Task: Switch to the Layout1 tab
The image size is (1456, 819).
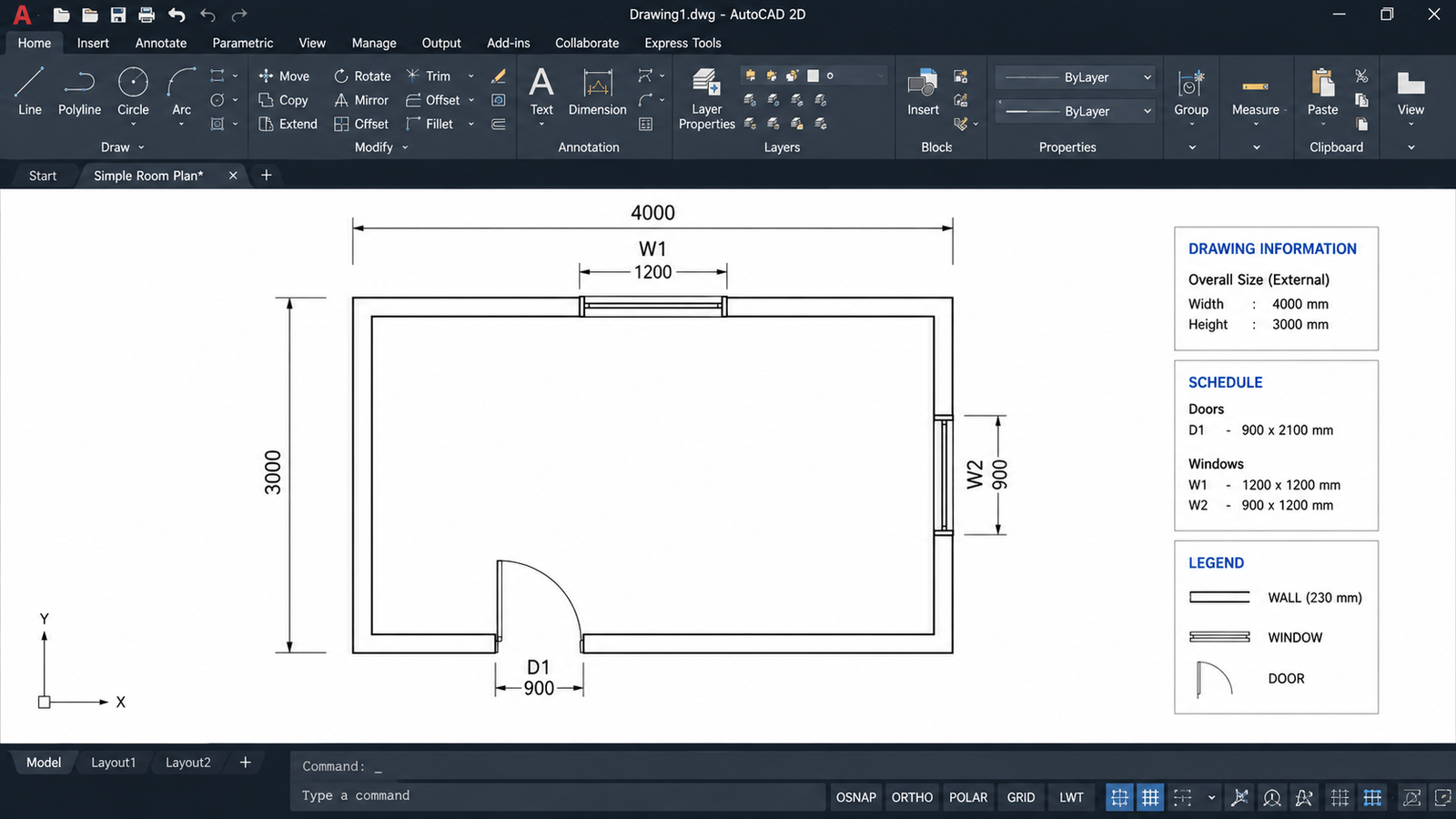Action: click(113, 763)
